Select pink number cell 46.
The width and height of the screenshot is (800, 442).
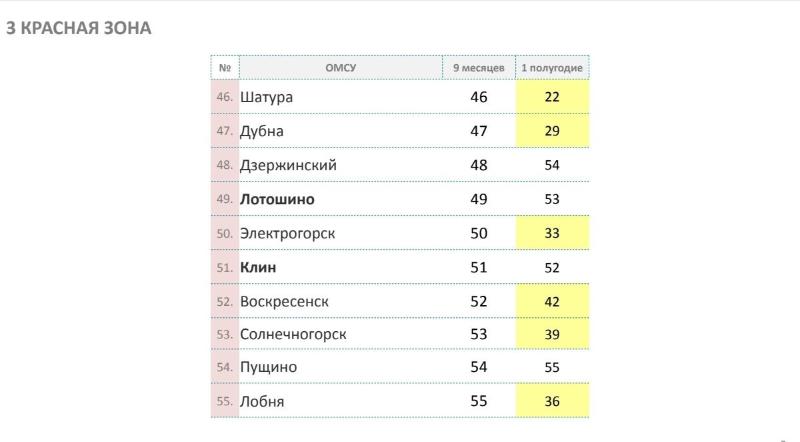pos(225,96)
